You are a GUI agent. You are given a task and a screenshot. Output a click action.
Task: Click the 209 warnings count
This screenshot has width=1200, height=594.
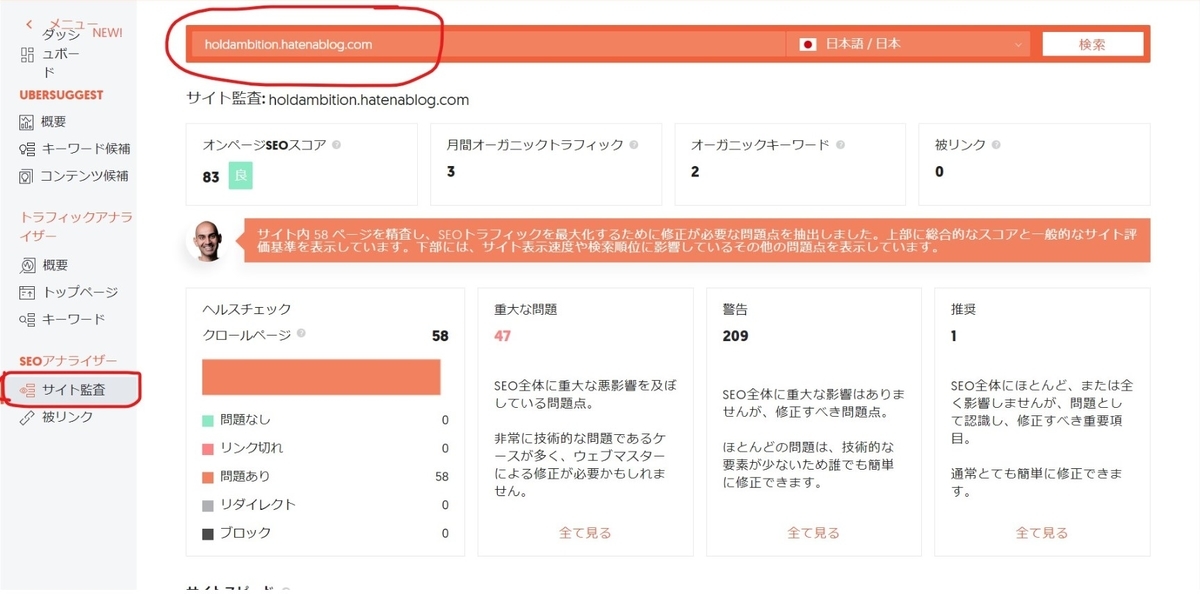pyautogui.click(x=735, y=336)
